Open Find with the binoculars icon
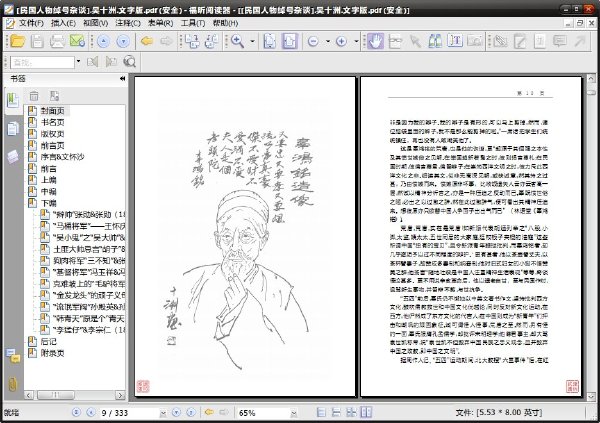Screen dimensions: 600x423 (435, 41)
